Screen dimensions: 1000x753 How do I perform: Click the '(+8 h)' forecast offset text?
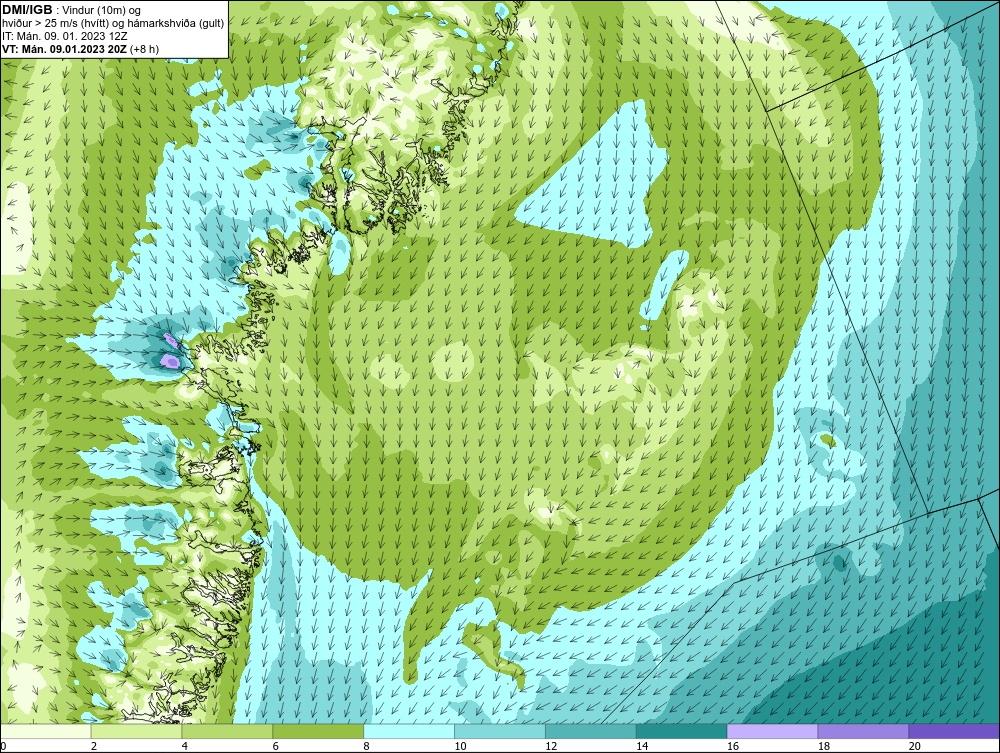(x=144, y=48)
